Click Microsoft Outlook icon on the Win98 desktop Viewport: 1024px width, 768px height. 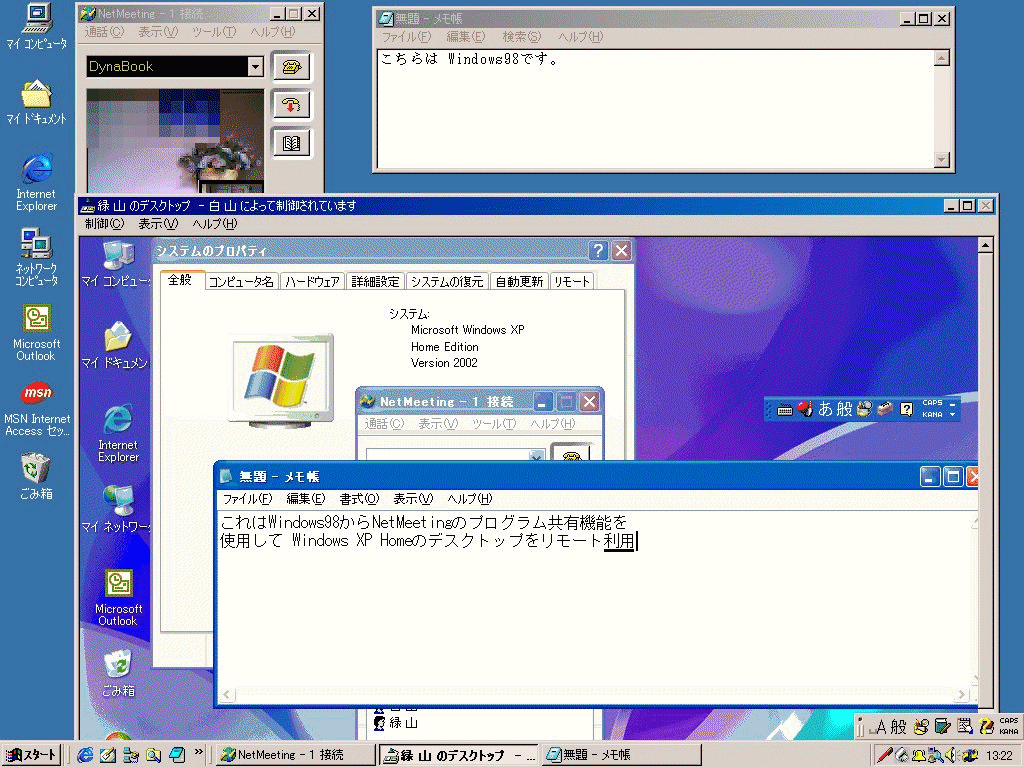click(37, 333)
